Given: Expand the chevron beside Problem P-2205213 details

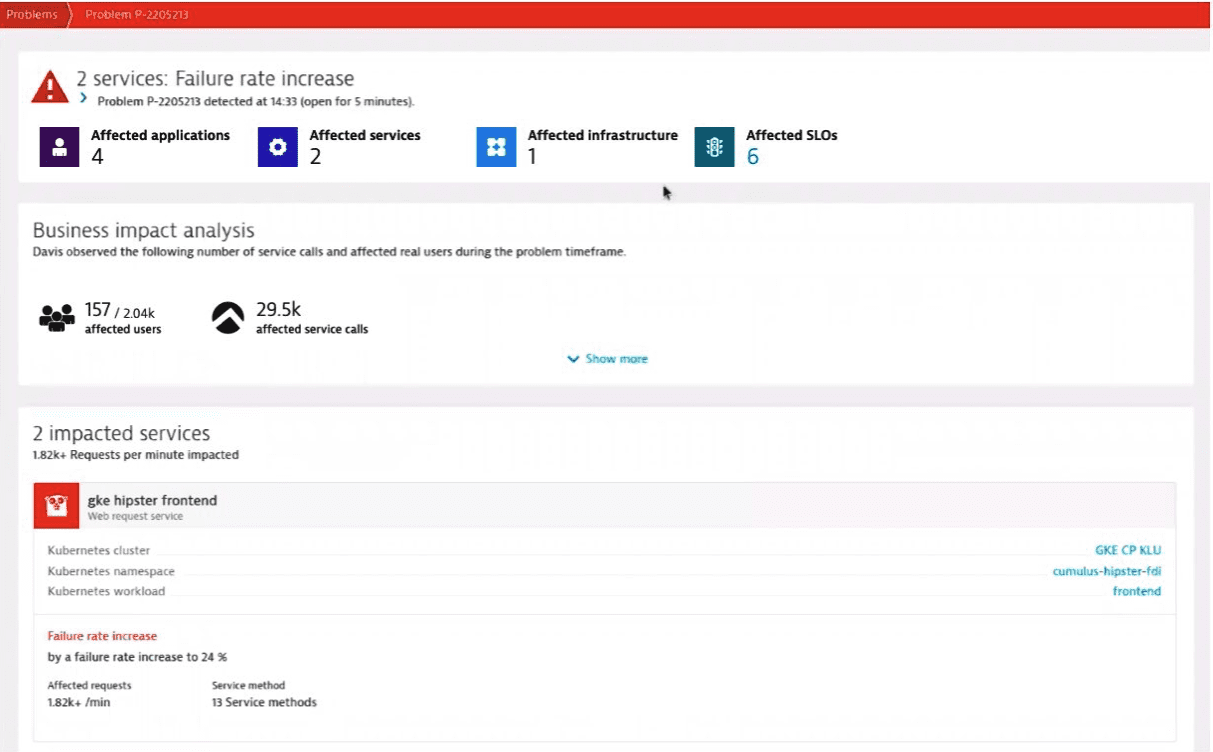Looking at the screenshot, I should 82,100.
